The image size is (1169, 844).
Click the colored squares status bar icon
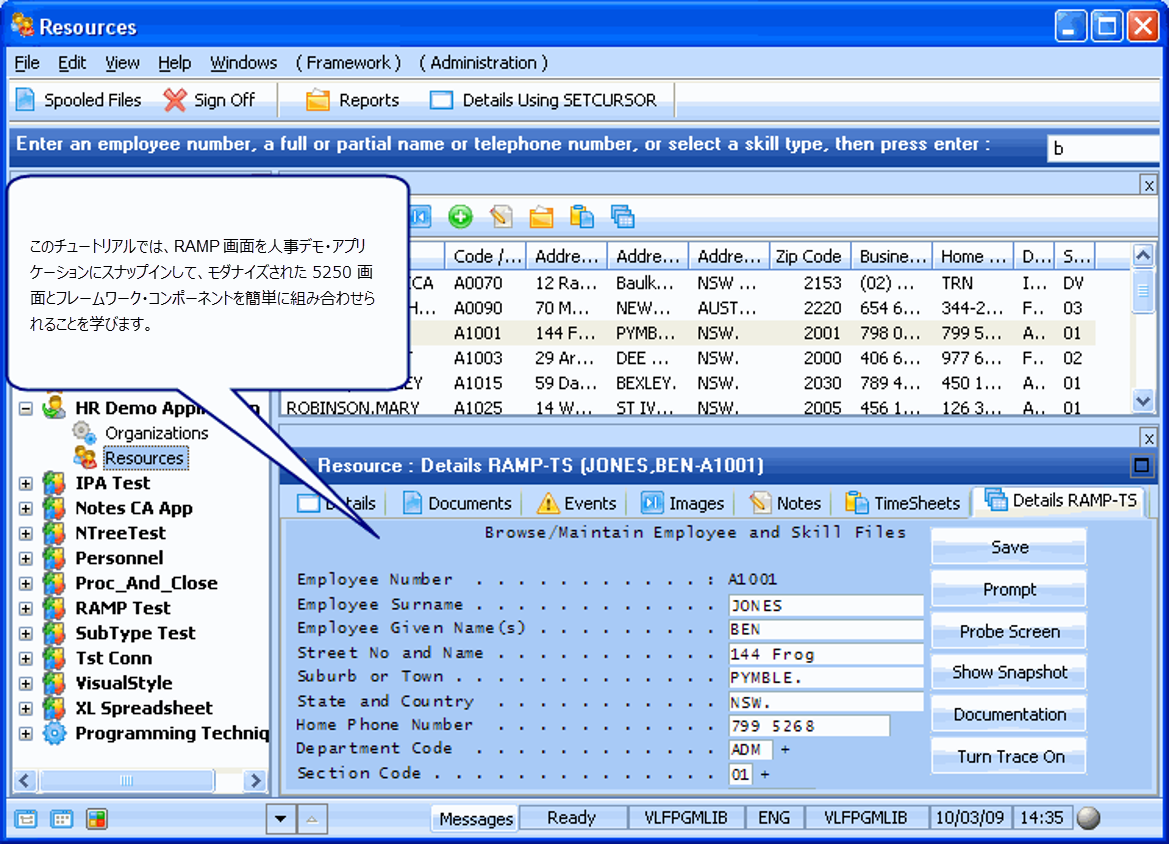96,819
